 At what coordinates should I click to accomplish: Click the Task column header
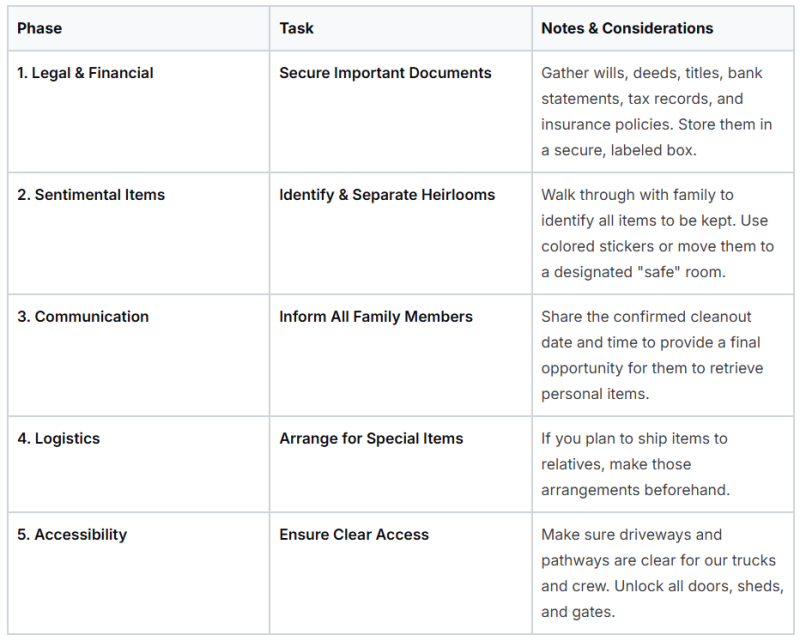296,28
